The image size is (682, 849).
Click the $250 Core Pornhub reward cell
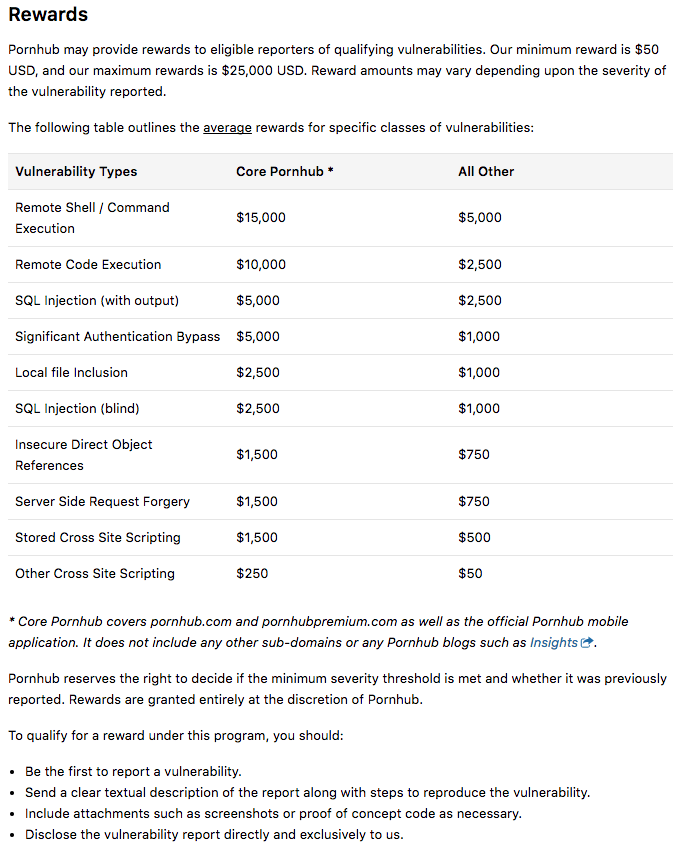(252, 573)
